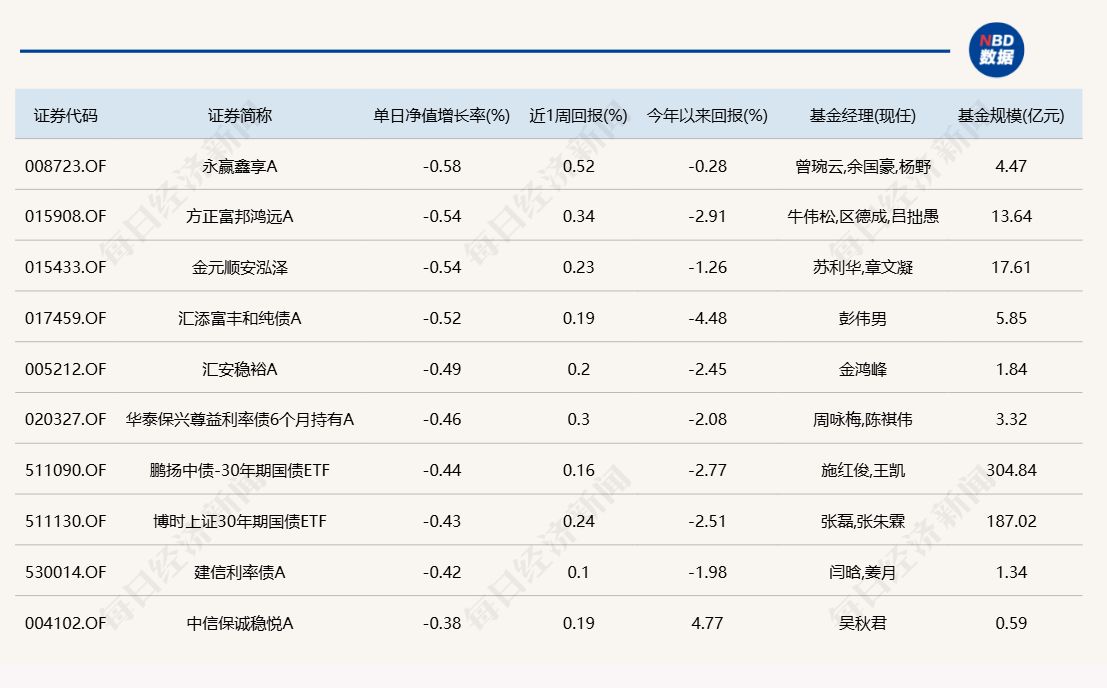Select the 金元顺安泓泽 fund name
The height and width of the screenshot is (688, 1107).
coord(240,267)
